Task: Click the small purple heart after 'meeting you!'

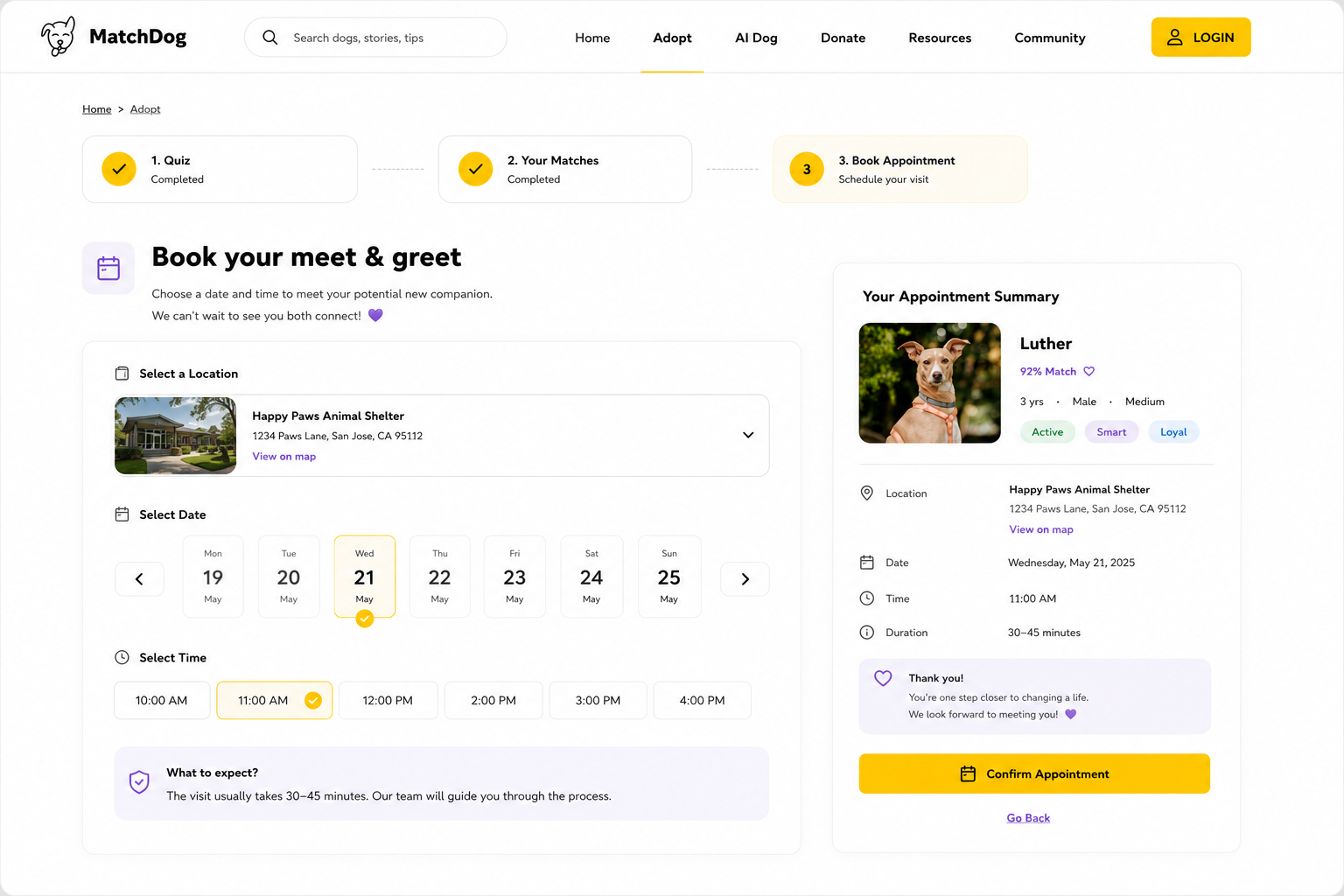Action: click(x=1070, y=714)
